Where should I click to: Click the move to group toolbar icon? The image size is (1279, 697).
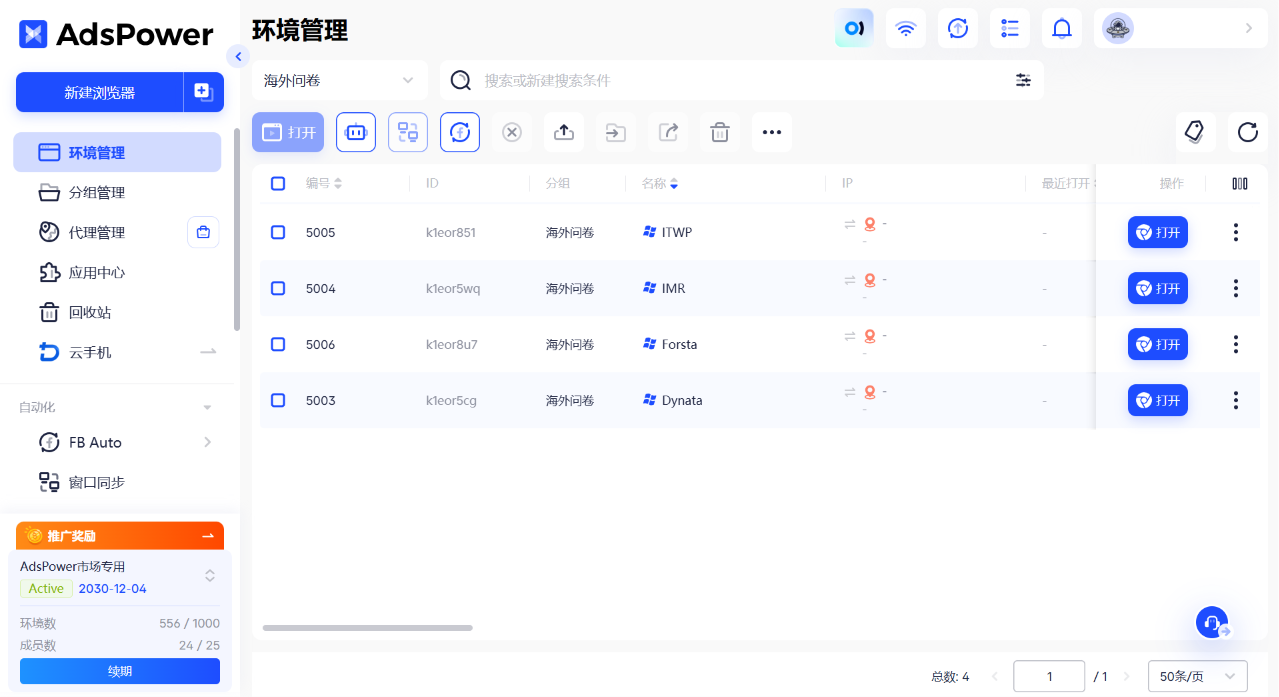(x=616, y=132)
